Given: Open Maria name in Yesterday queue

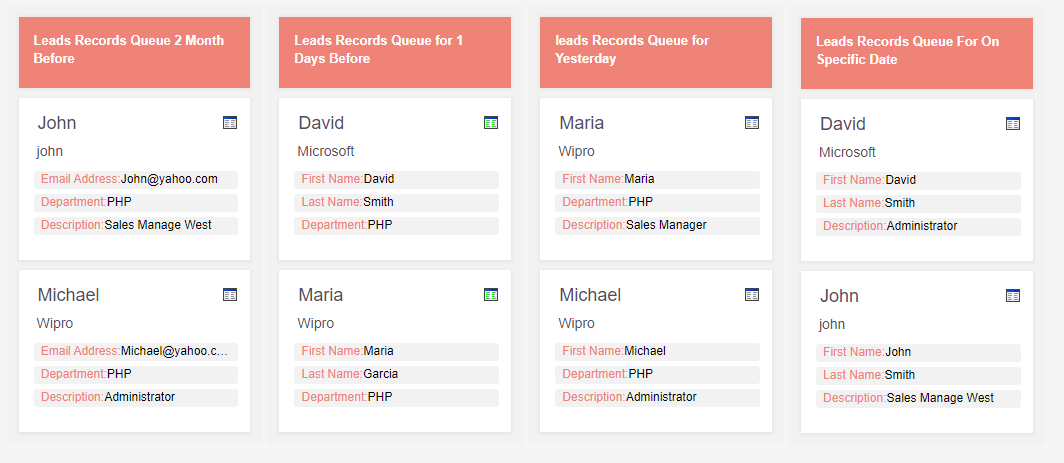Looking at the screenshot, I should [582, 123].
